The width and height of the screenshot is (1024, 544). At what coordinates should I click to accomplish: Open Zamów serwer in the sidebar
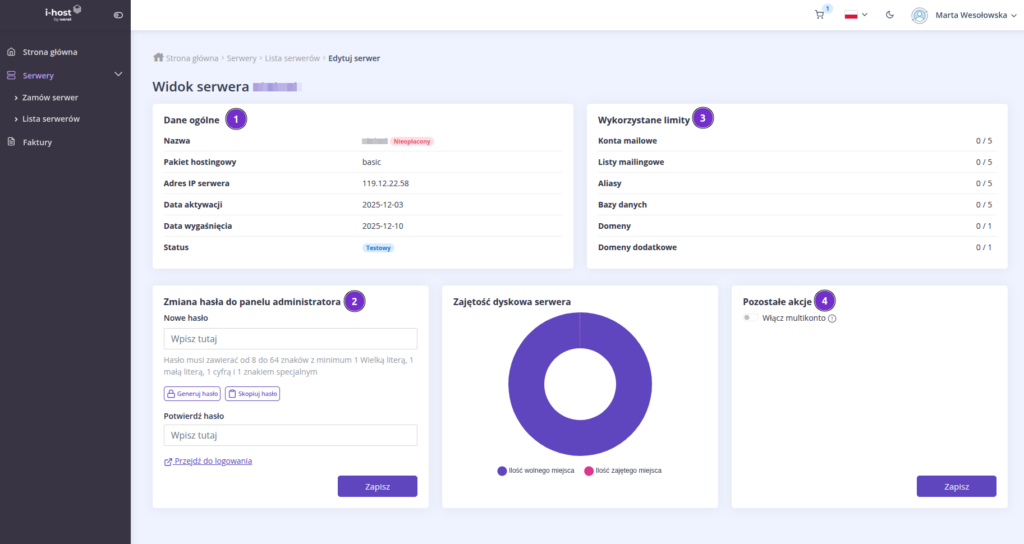50,97
